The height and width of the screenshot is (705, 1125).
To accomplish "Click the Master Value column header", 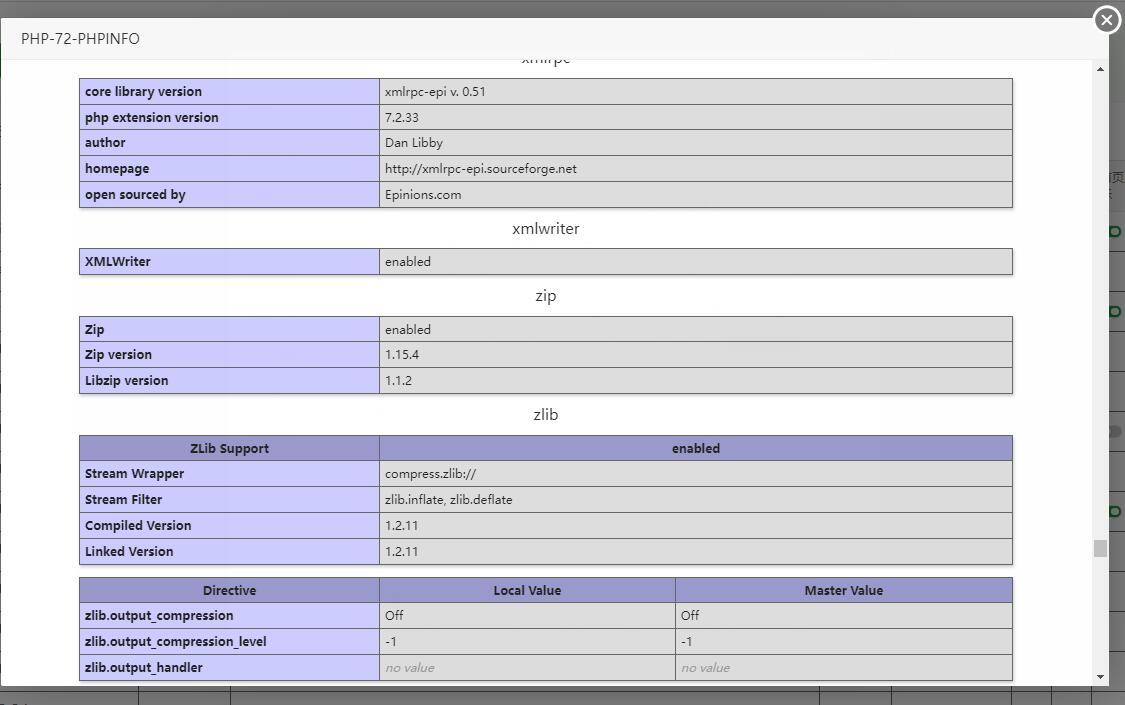I will pyautogui.click(x=843, y=591).
